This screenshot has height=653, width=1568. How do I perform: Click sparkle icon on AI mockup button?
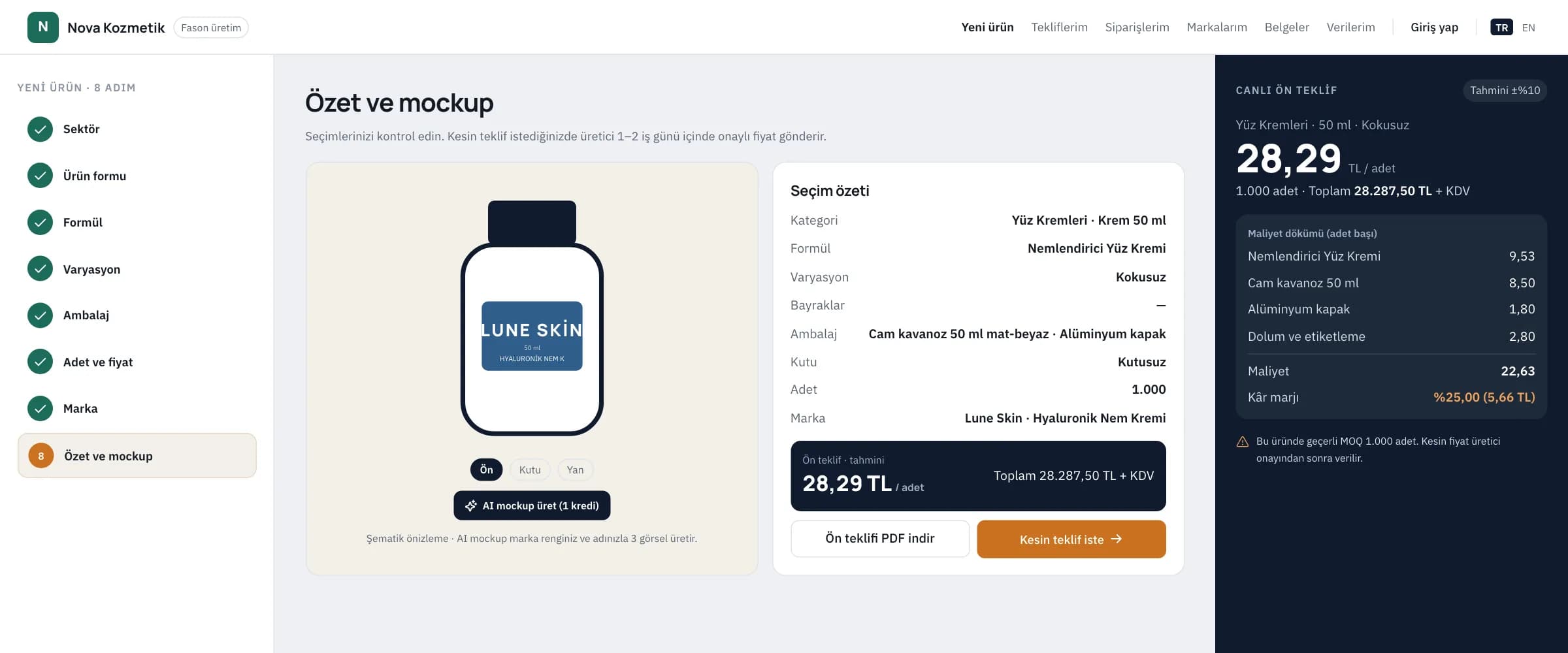pyautogui.click(x=470, y=506)
